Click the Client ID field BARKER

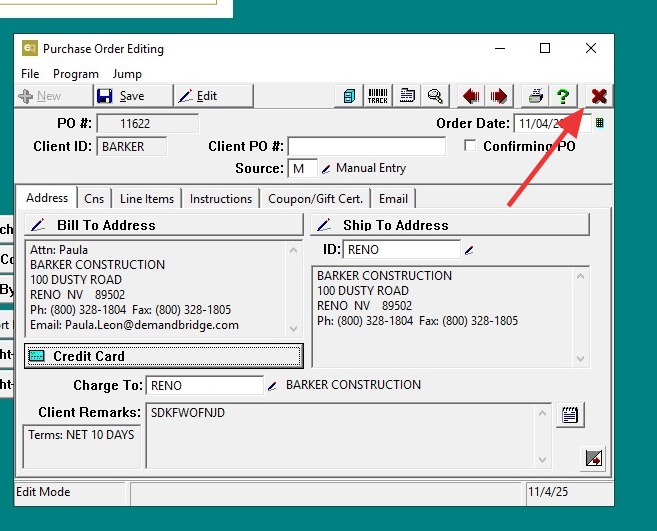132,147
